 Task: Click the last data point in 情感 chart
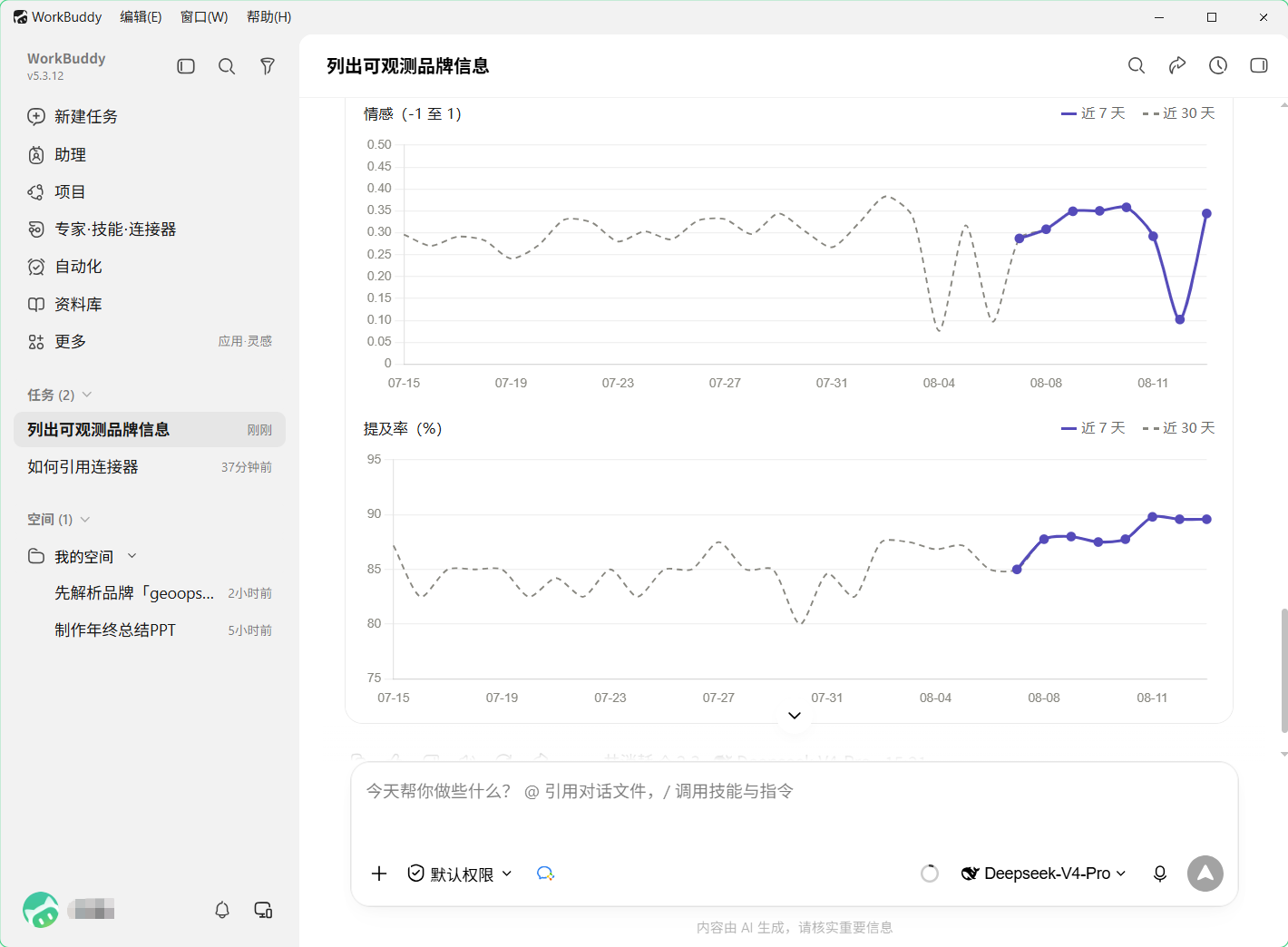click(1206, 214)
